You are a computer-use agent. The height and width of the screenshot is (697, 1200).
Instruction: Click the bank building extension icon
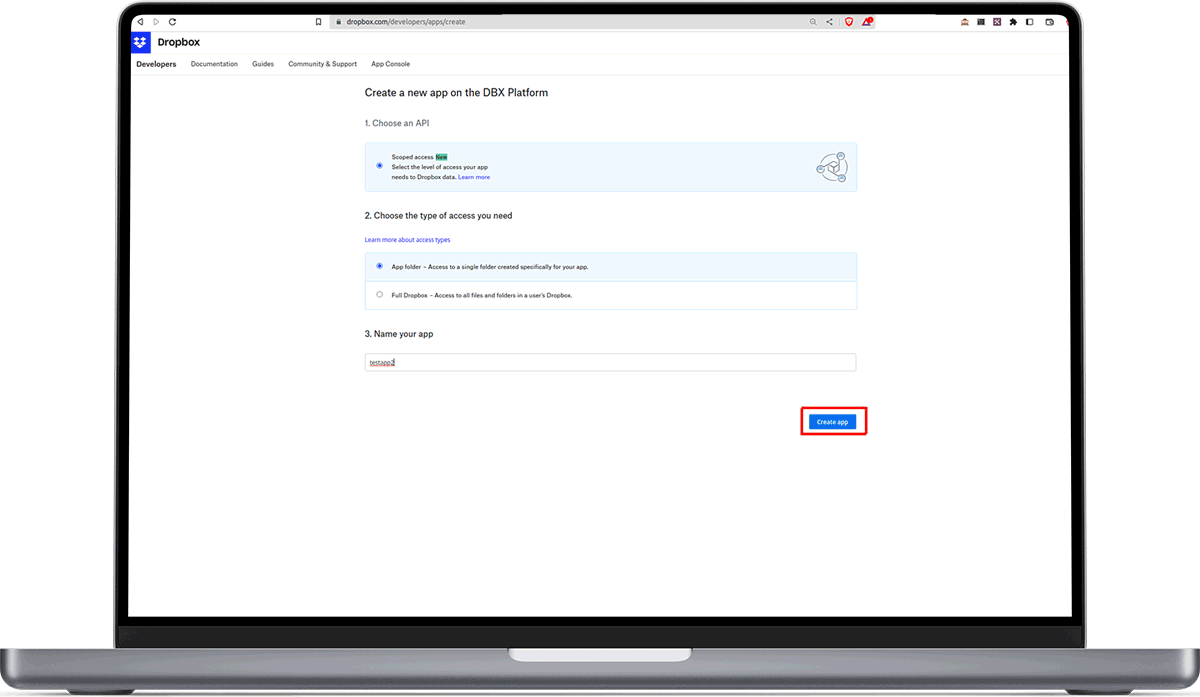[965, 21]
